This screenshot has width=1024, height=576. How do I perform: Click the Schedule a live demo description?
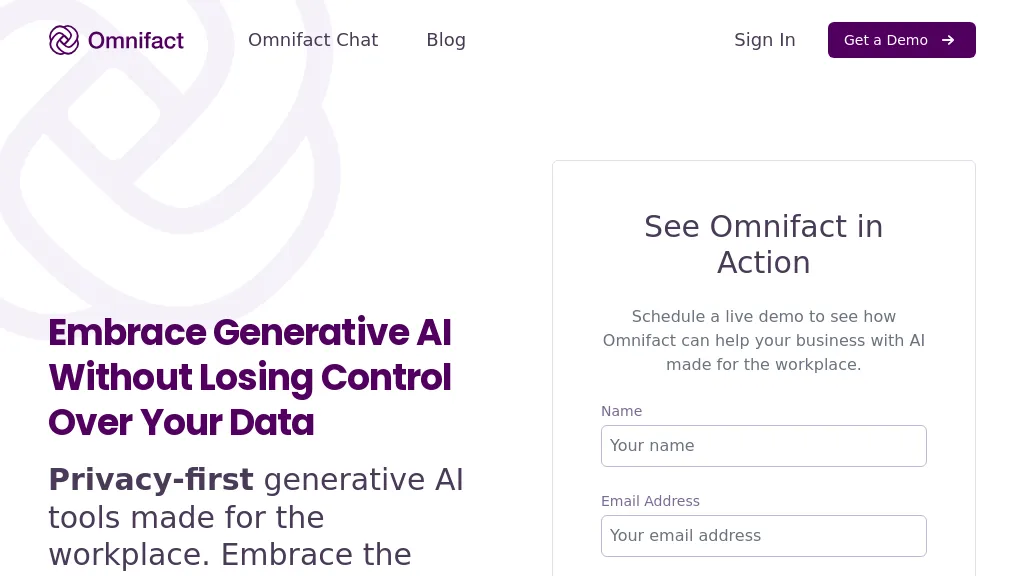click(763, 340)
